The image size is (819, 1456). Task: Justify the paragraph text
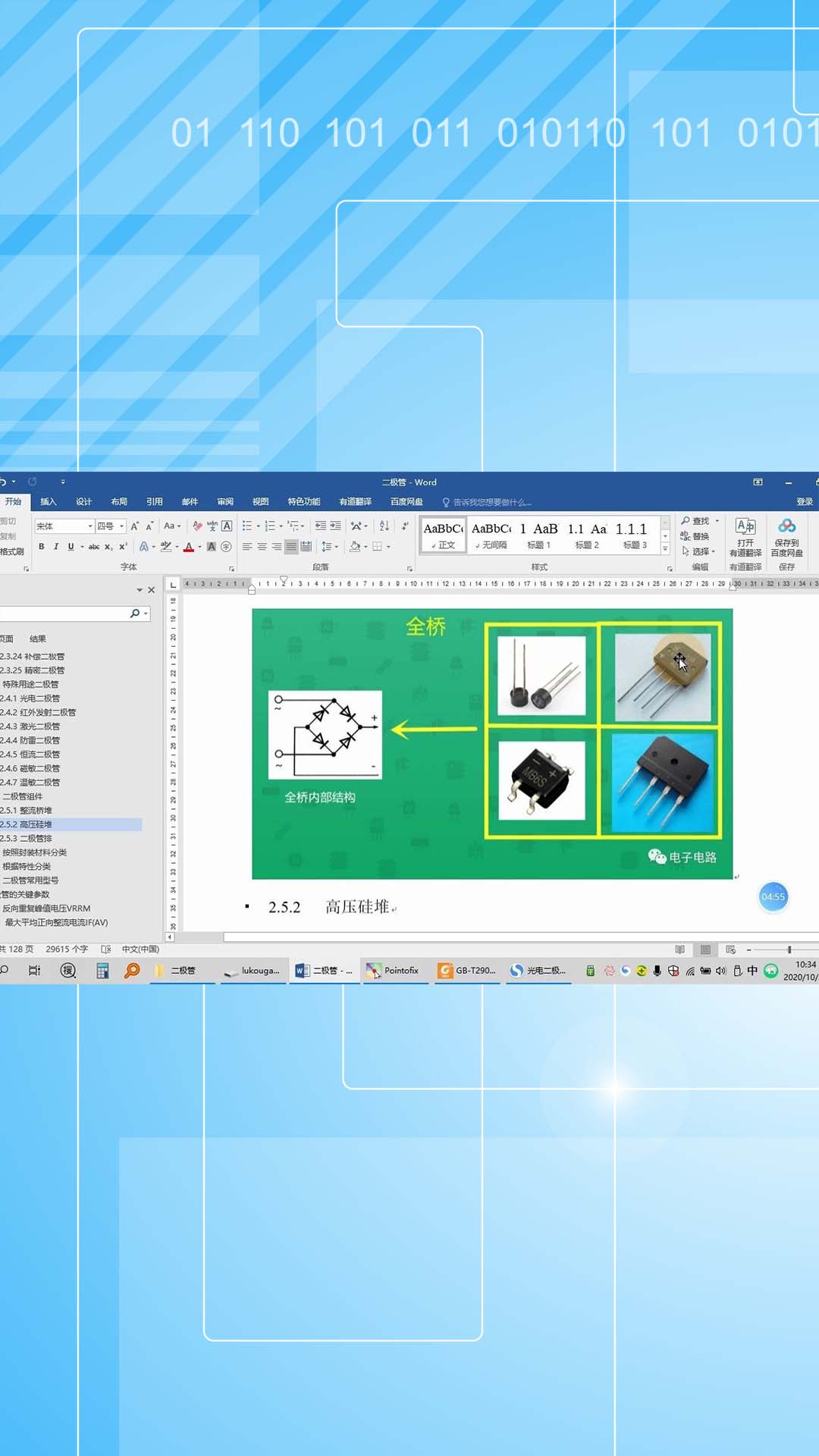[x=291, y=547]
